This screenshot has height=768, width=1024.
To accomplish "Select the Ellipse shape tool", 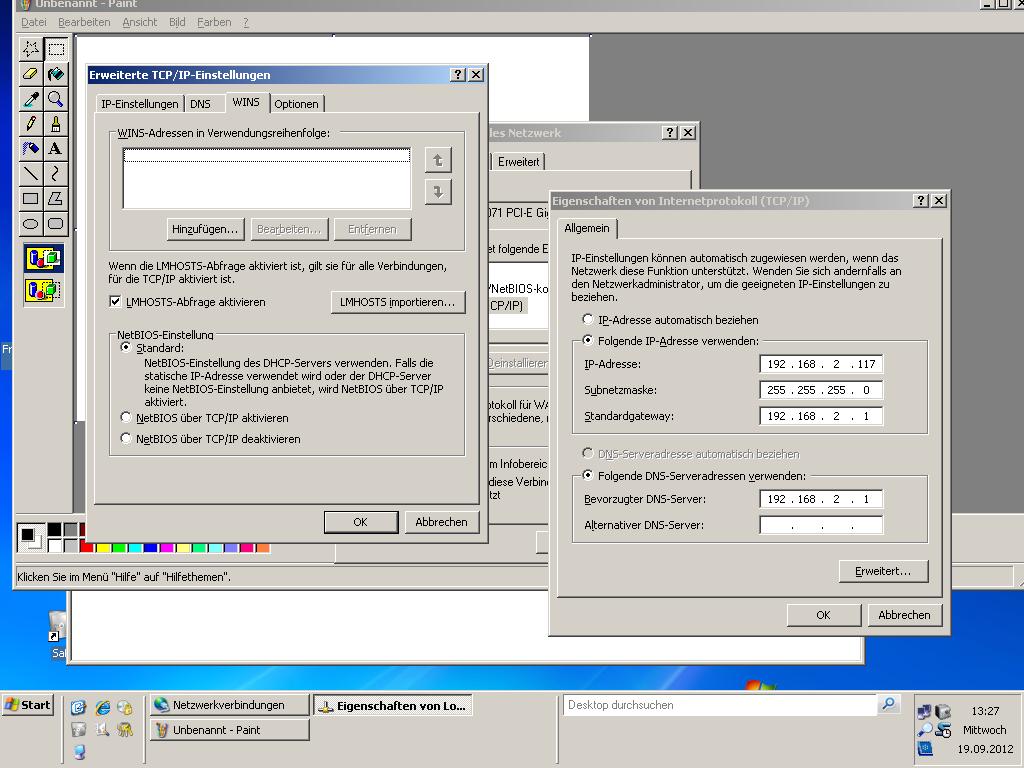I will pyautogui.click(x=30, y=224).
